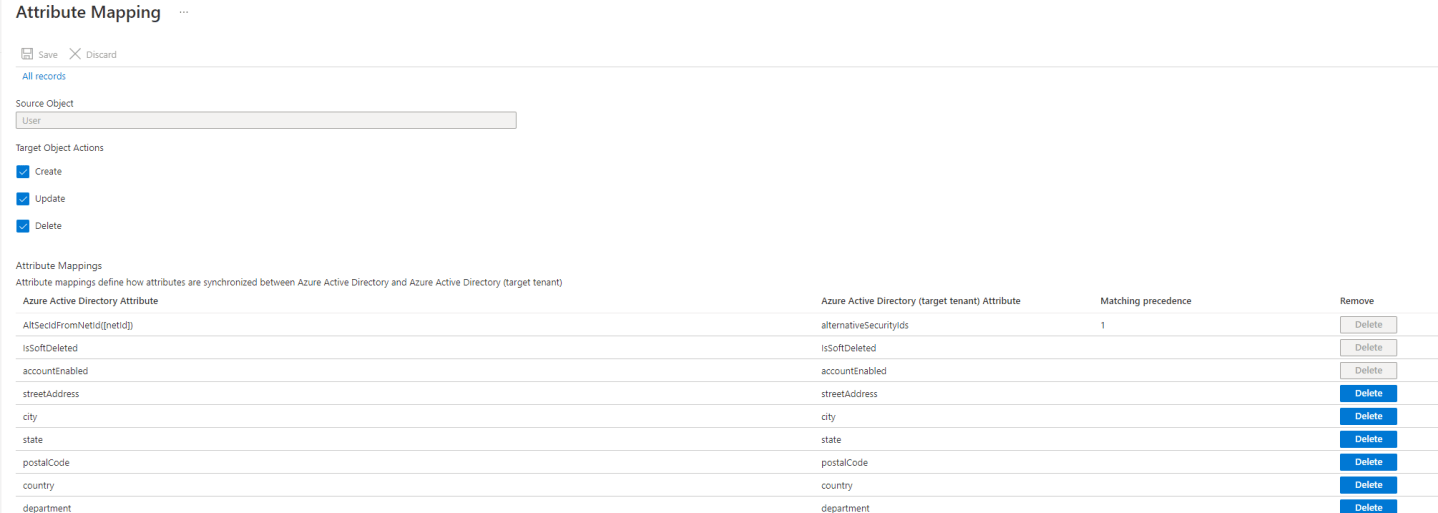Screen dimensions: 1438x513
Task: Select the alternativeSecurityIds target attribute
Action: point(864,325)
